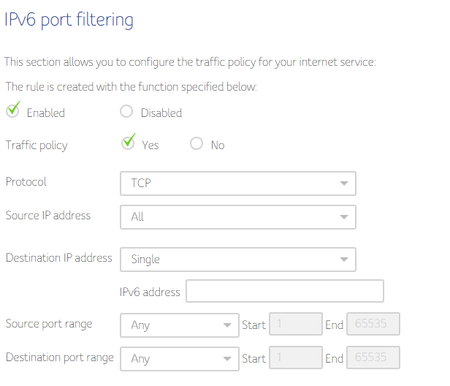
Task: Click the IPv6 port filtering heading
Action: pyautogui.click(x=69, y=20)
